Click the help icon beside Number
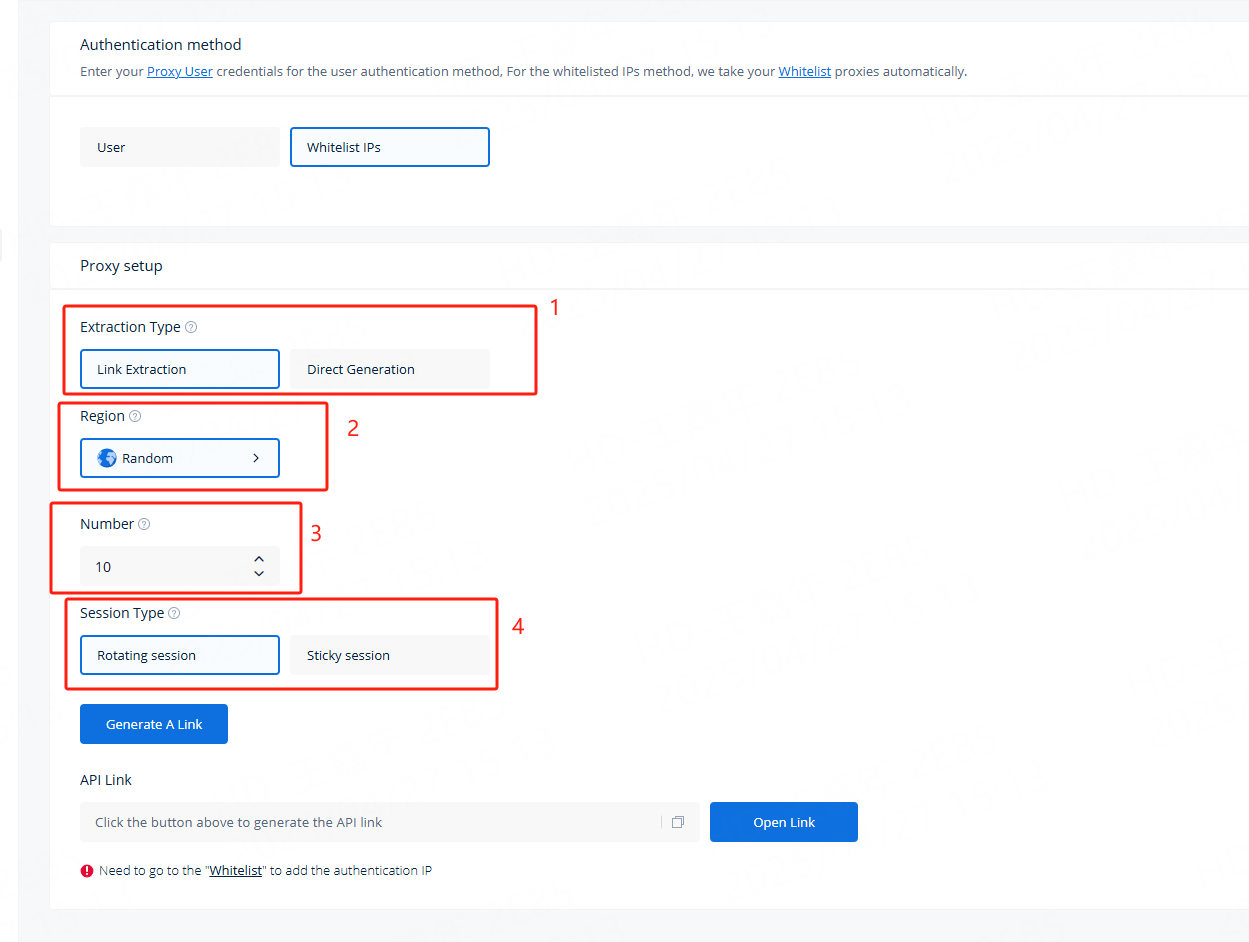This screenshot has width=1249, height=942. click(144, 524)
